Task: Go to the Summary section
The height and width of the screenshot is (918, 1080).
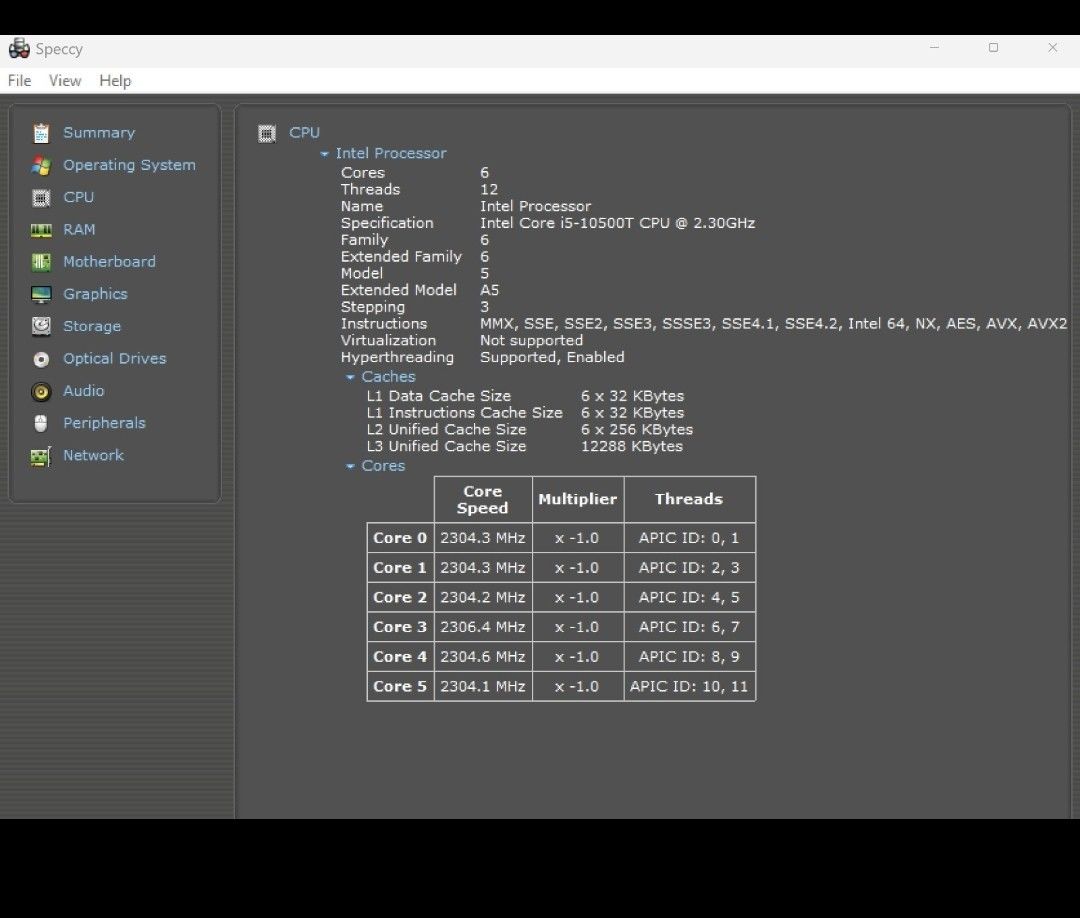Action: (x=99, y=132)
